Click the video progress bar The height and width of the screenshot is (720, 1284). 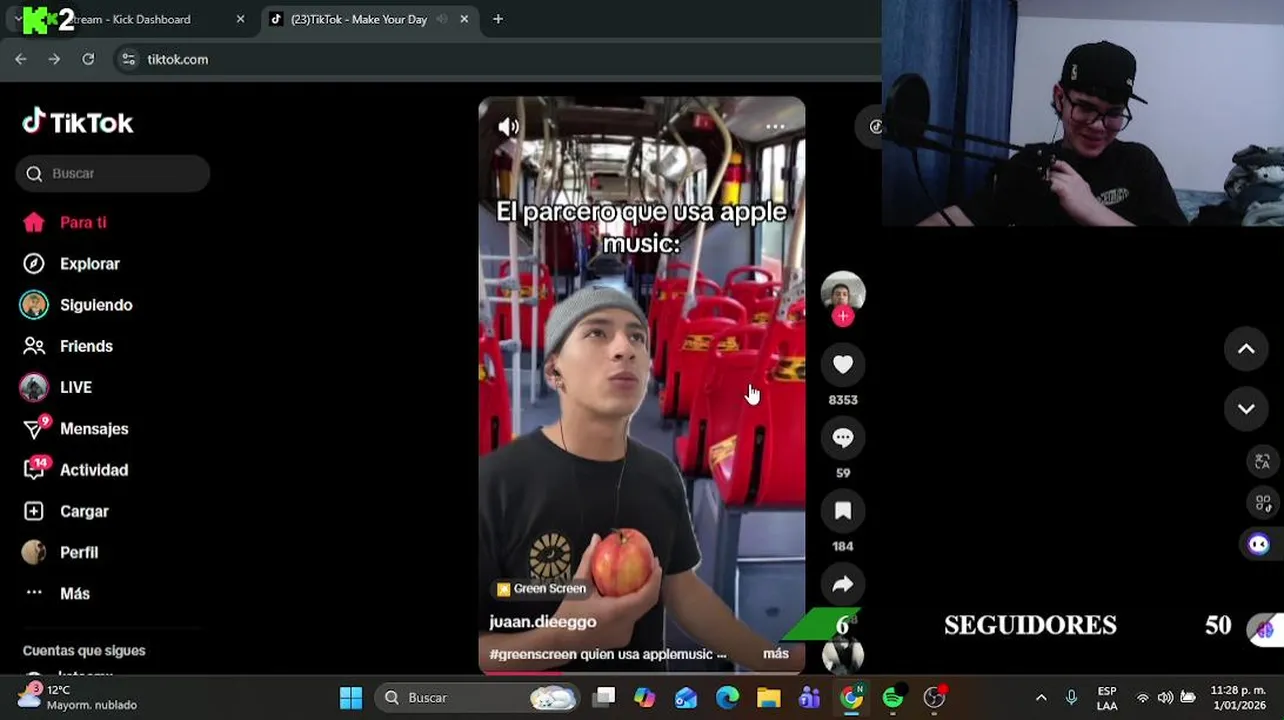(641, 672)
